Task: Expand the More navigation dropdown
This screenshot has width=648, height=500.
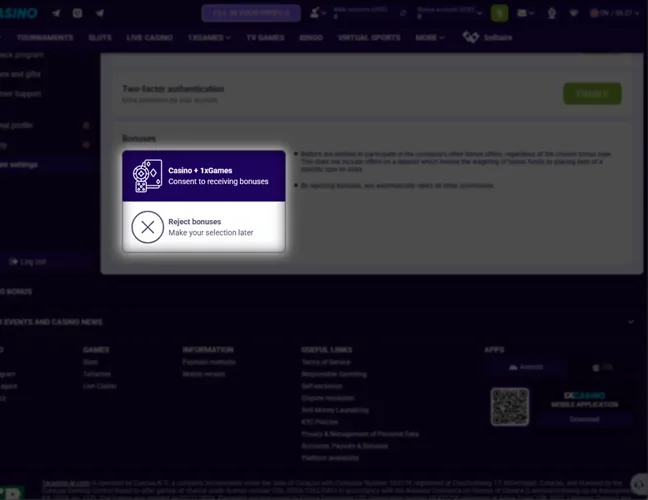Action: click(430, 38)
